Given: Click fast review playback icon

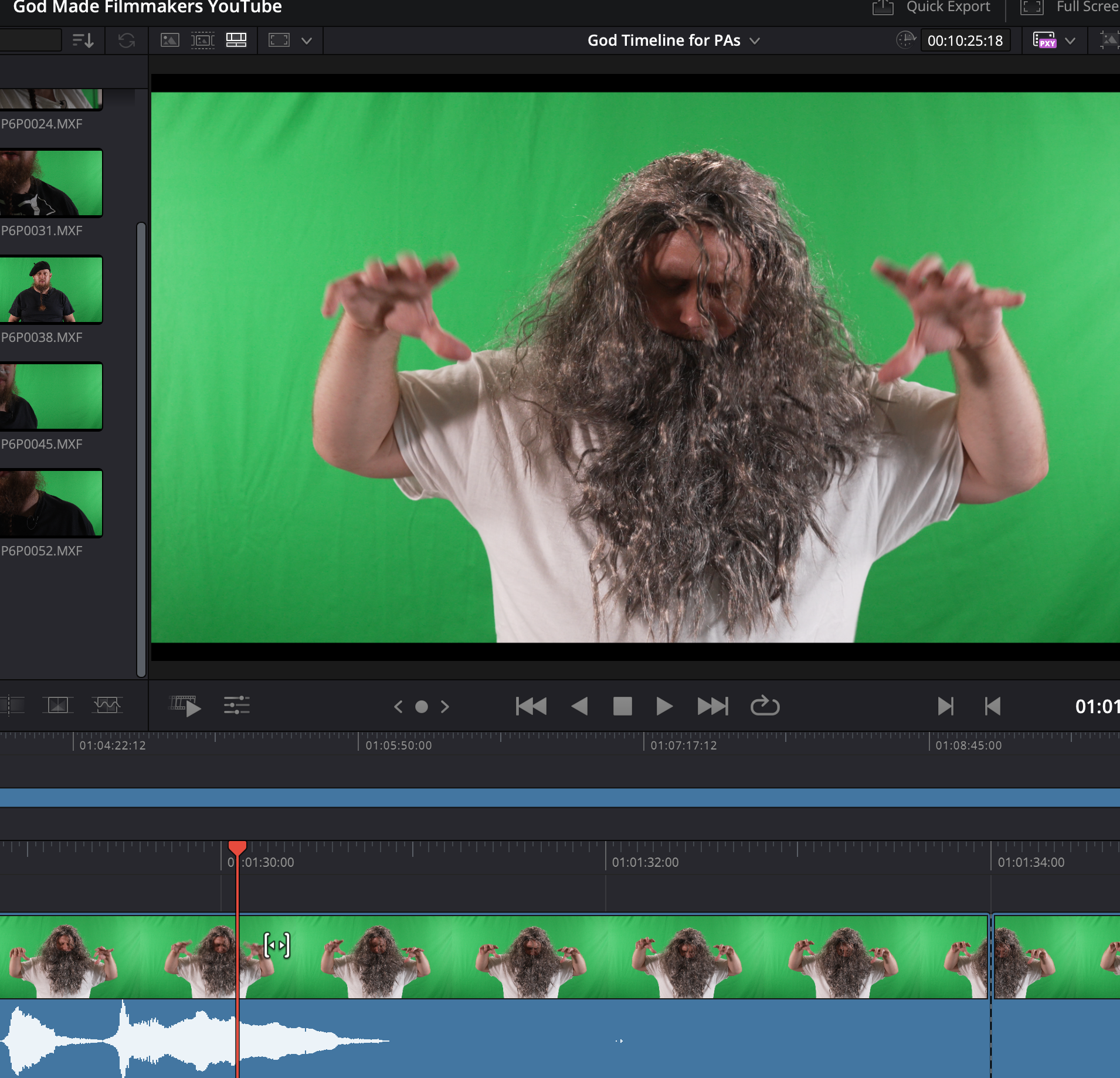Looking at the screenshot, I should [x=185, y=706].
